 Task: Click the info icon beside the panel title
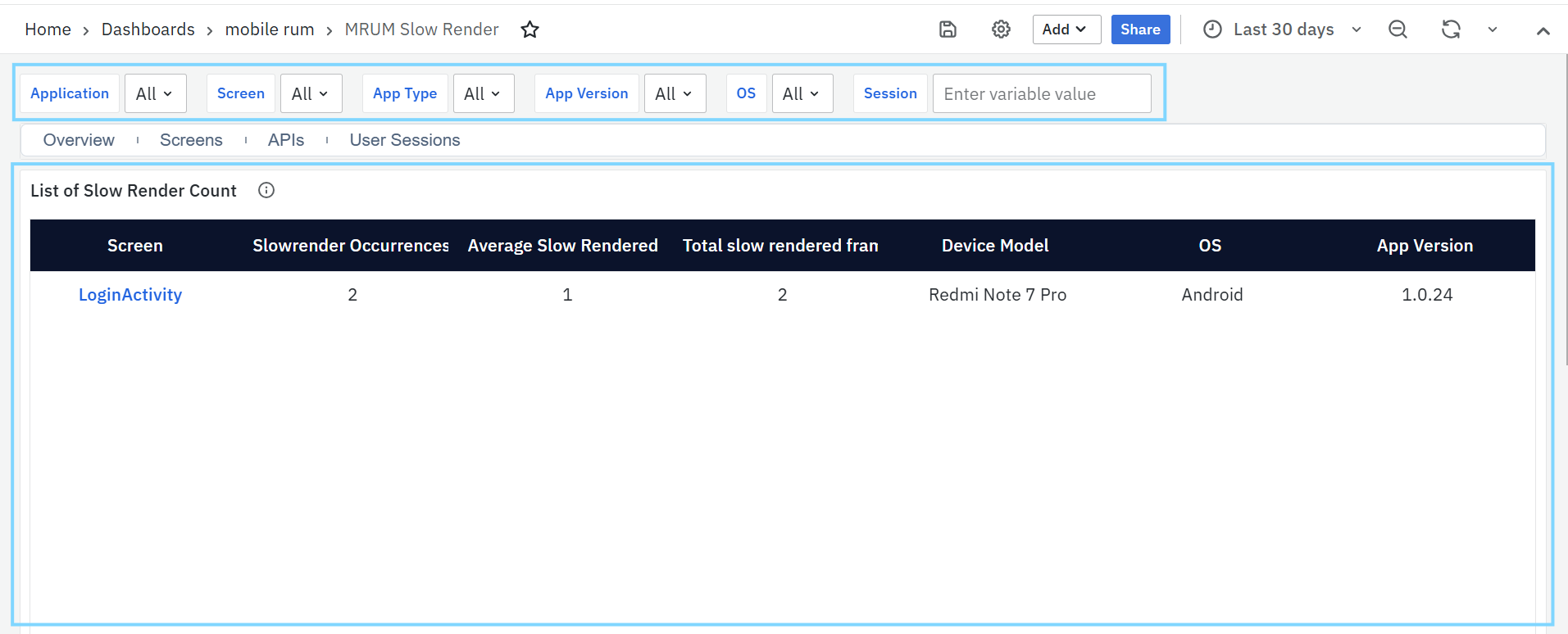pos(266,190)
